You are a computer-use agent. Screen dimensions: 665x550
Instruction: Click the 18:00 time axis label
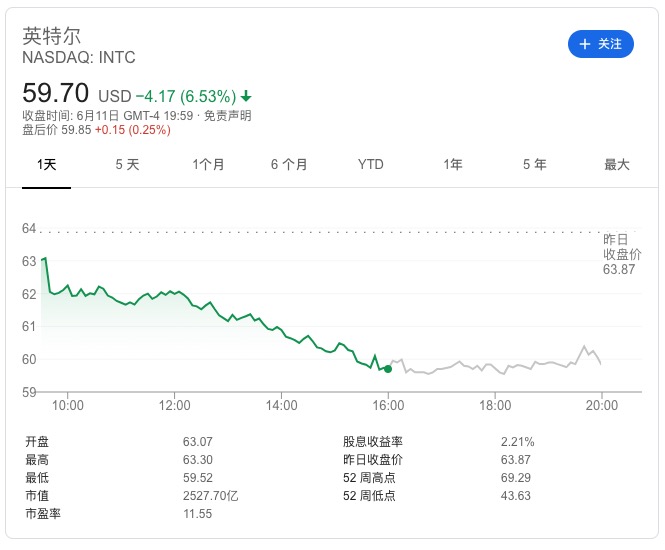pos(495,405)
